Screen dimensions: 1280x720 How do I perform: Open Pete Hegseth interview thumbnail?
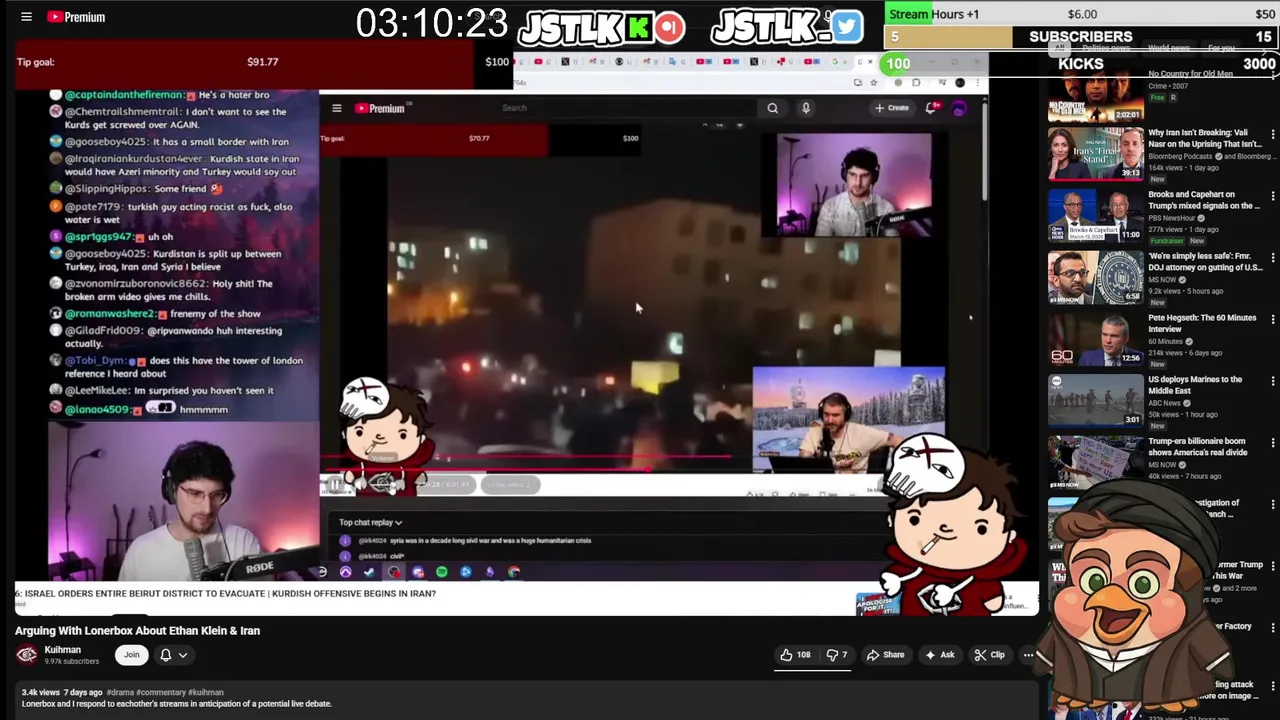pos(1096,339)
